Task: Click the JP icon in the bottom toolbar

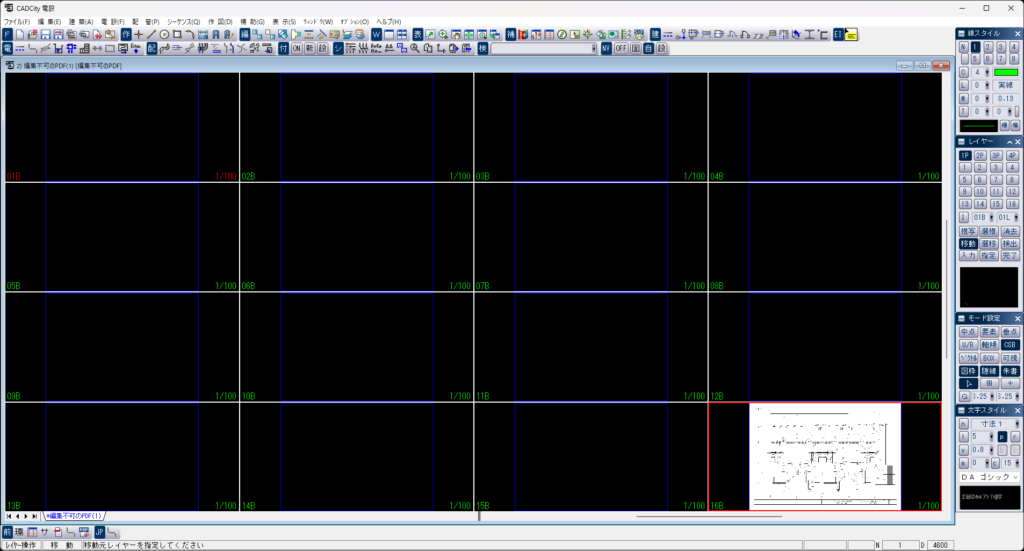Action: 99,532
